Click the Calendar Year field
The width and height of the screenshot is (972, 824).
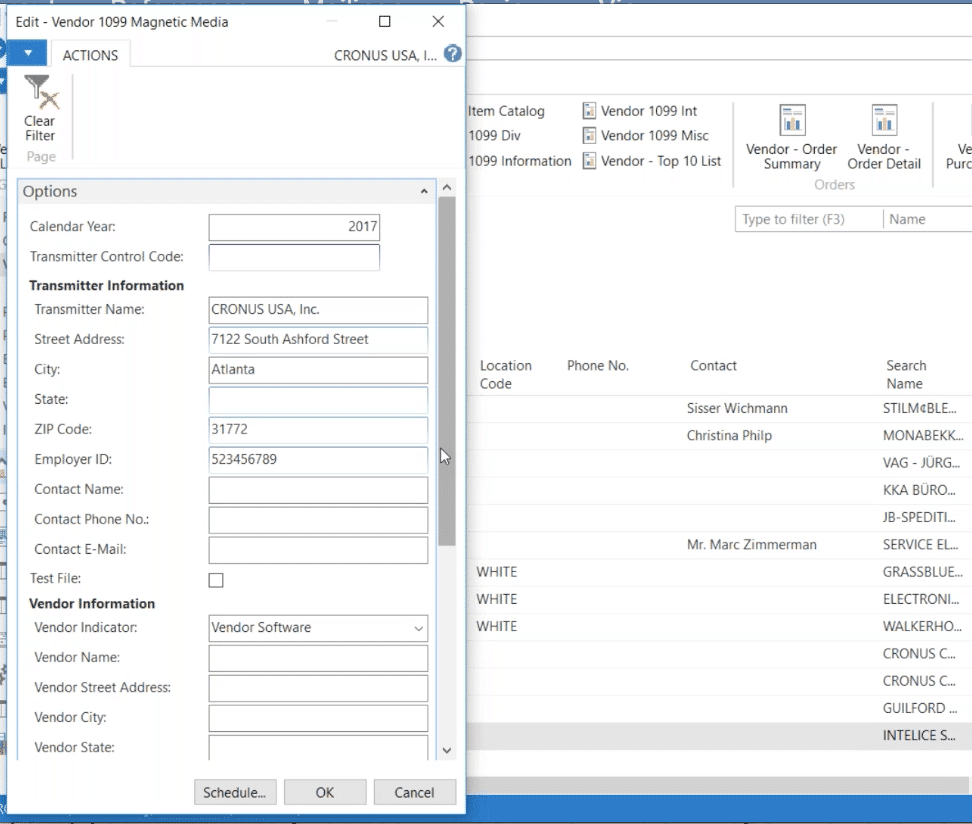294,227
